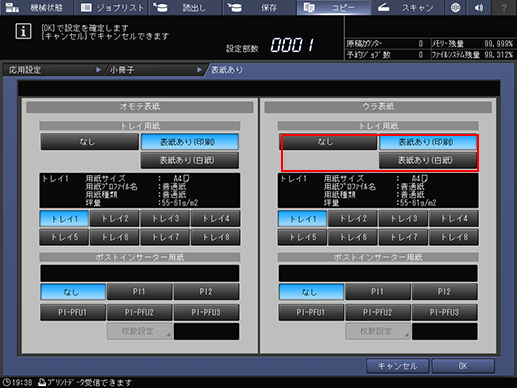Select post inserter なし for ウラ表紙
The width and height of the screenshot is (517, 388).
coord(311,292)
